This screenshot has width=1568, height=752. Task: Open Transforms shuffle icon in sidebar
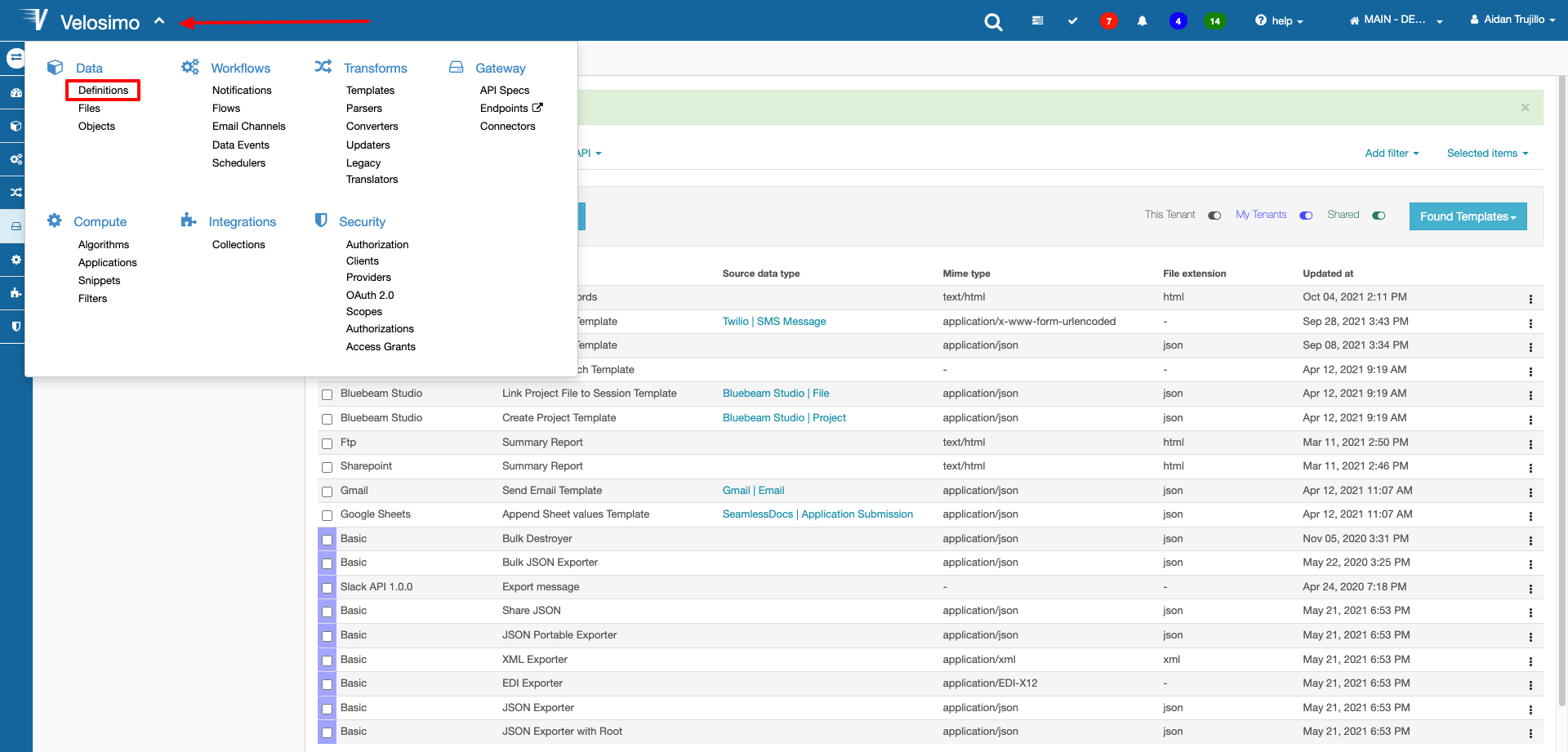coord(16,193)
